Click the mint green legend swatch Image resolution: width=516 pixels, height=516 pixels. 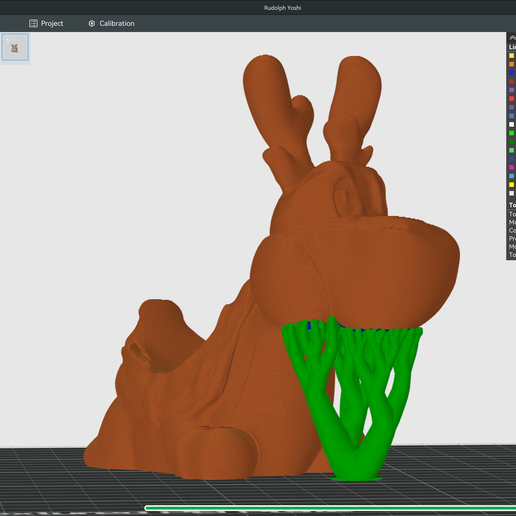512,150
